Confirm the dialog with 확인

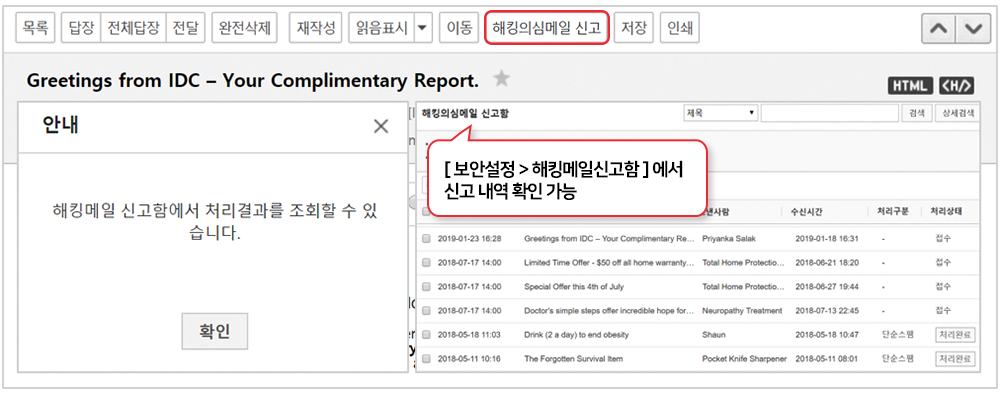tap(214, 332)
